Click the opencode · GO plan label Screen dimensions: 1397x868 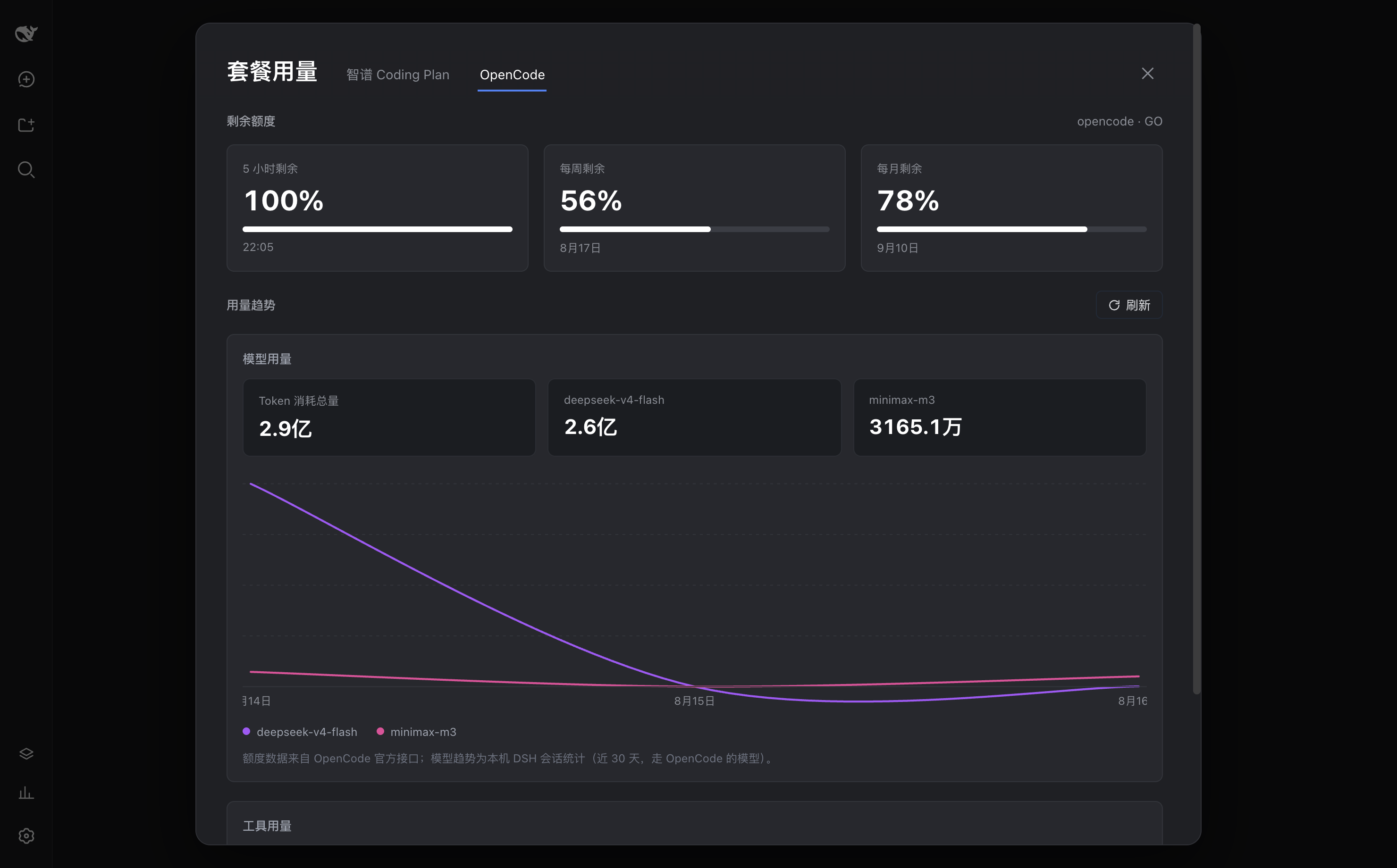[x=1119, y=122]
